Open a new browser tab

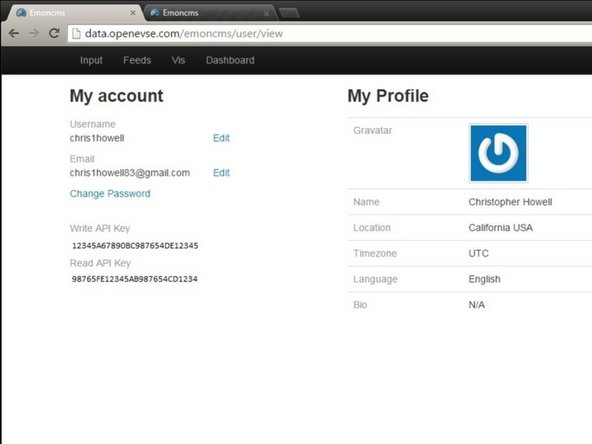(x=290, y=13)
